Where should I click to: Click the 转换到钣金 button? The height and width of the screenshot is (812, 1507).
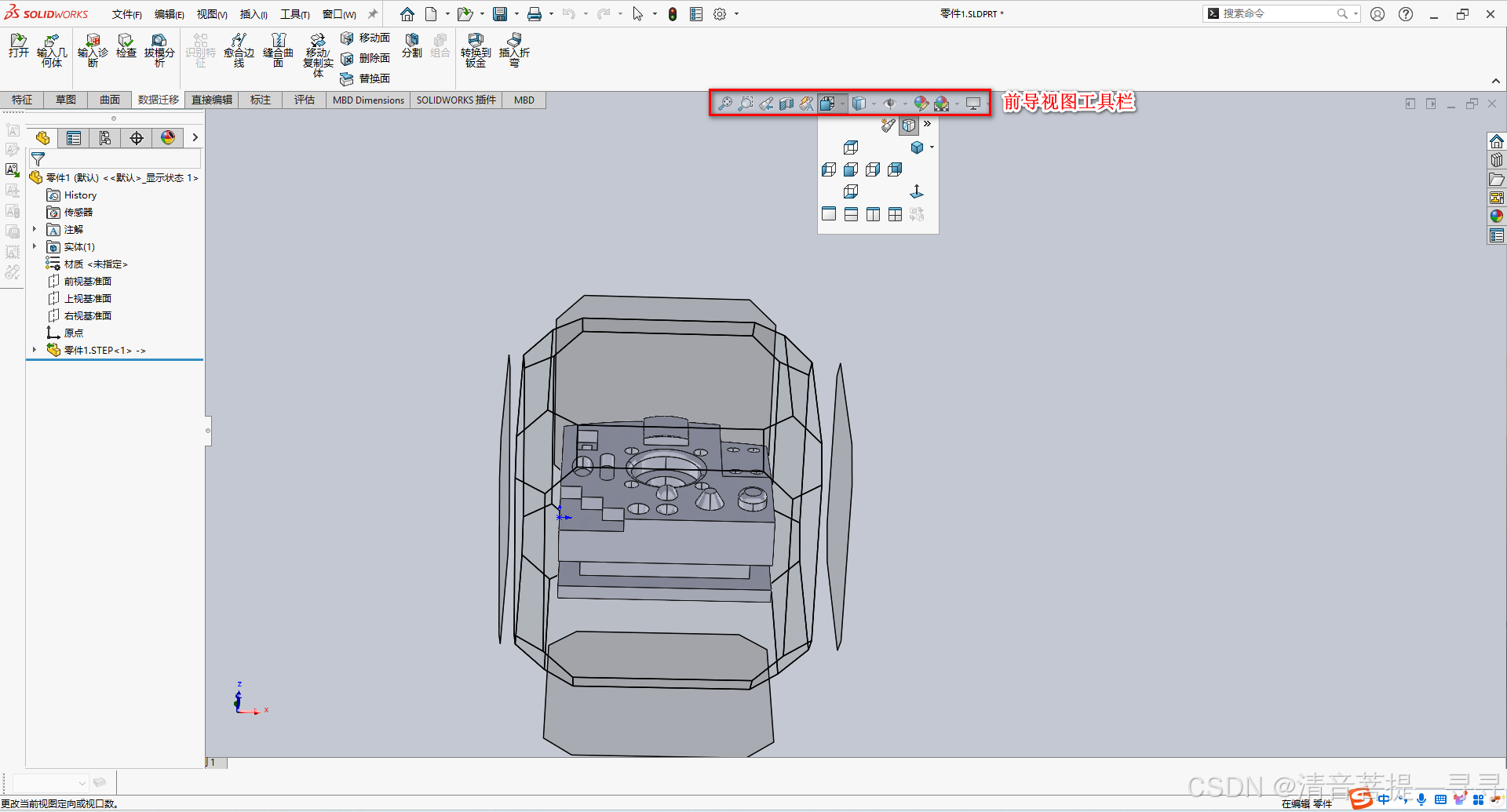pos(475,49)
